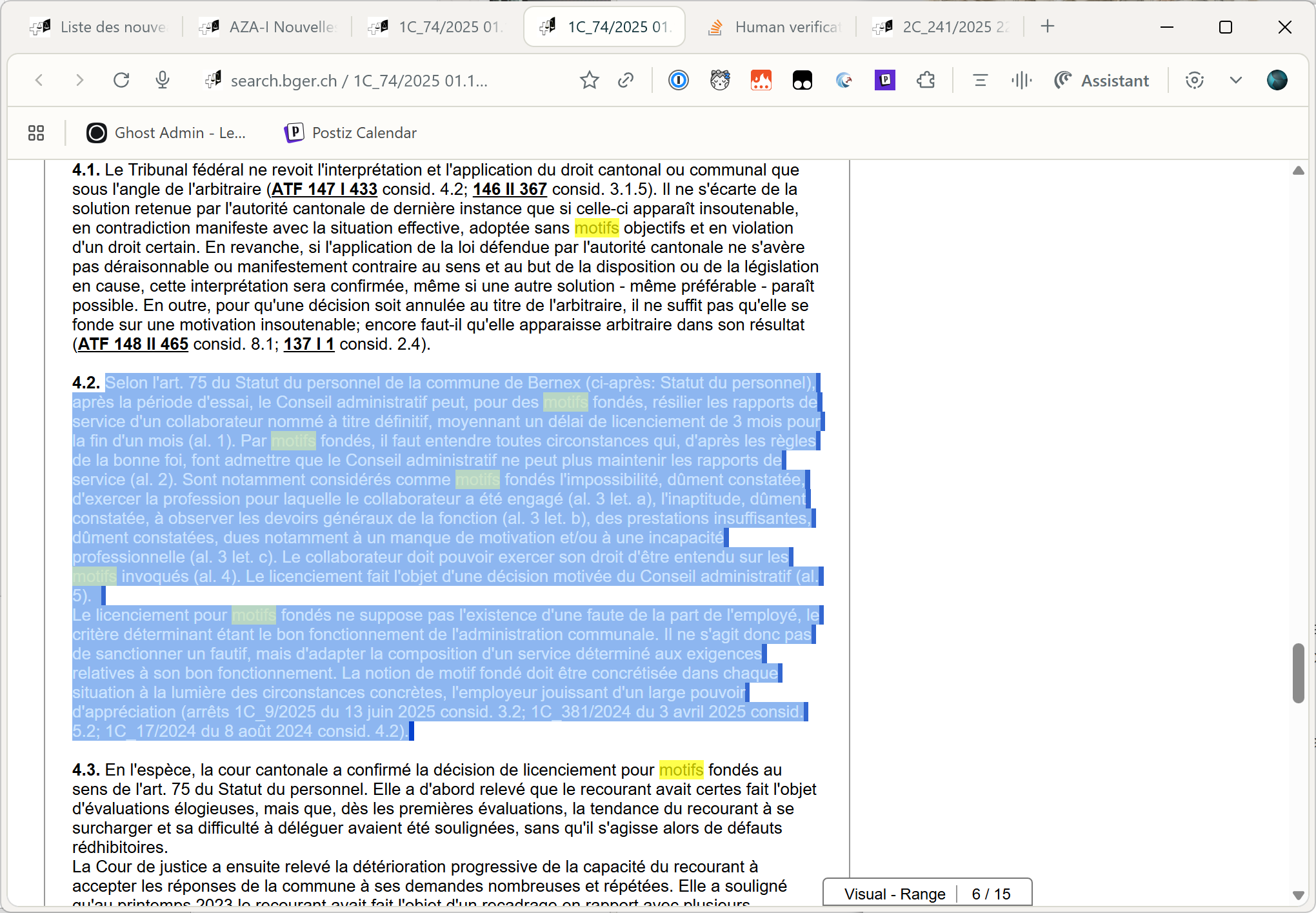Click the purple Postiz extension icon
The width and height of the screenshot is (1316, 913).
pos(884,80)
